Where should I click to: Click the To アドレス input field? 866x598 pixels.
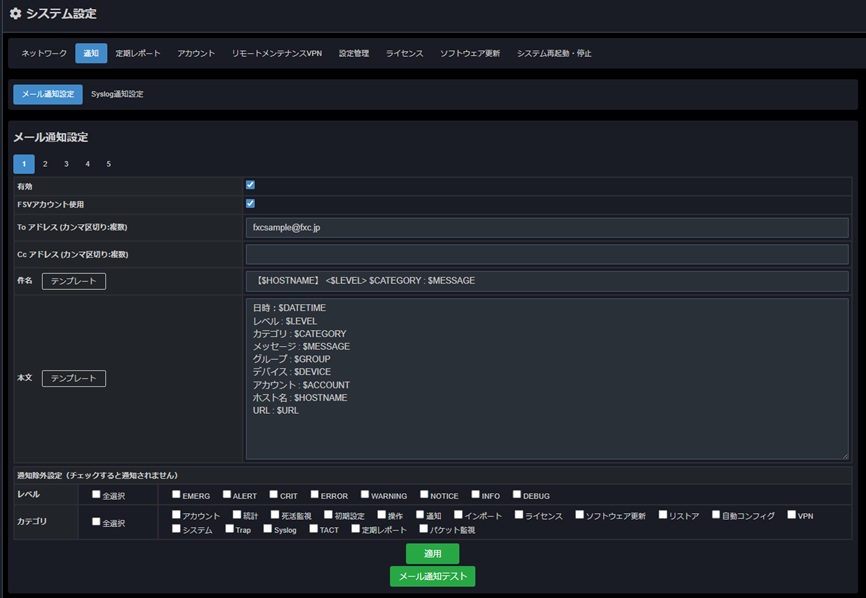click(x=547, y=227)
